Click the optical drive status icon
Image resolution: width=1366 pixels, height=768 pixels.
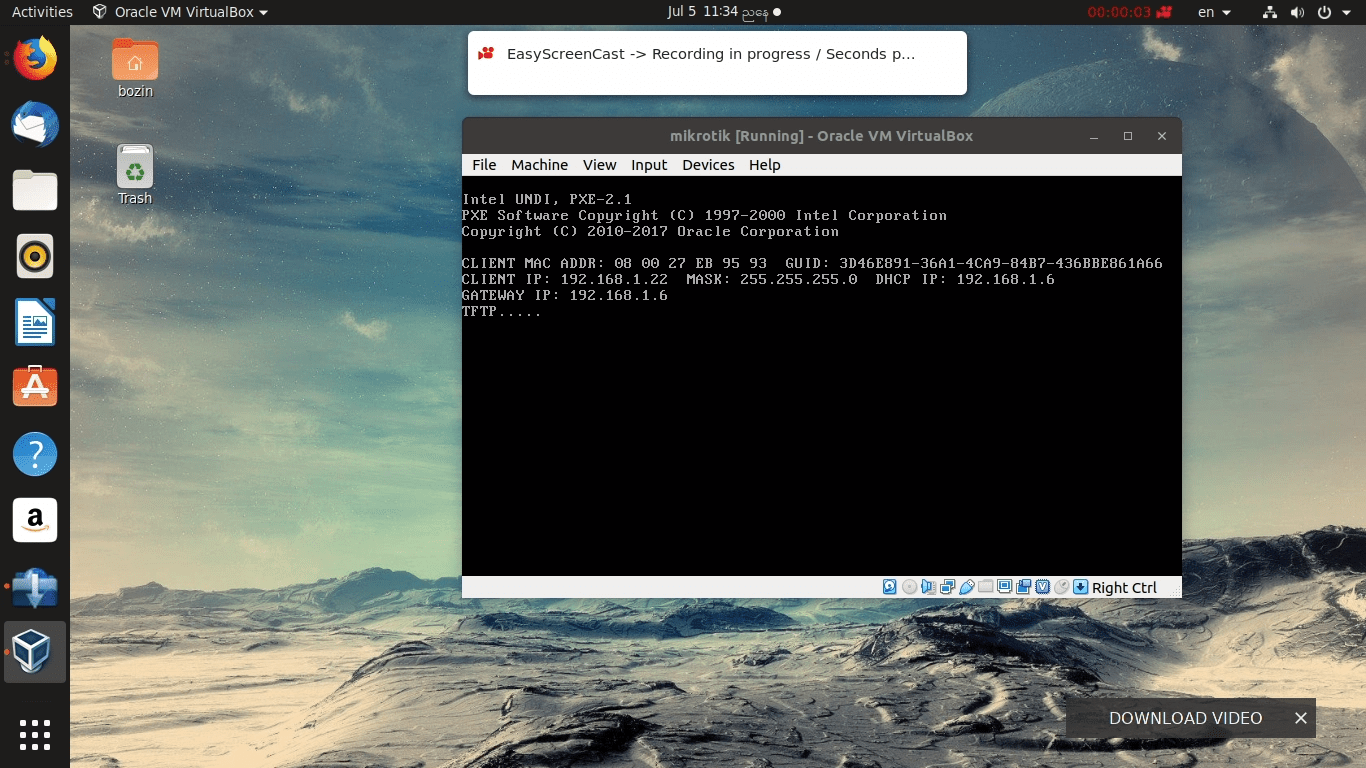907,587
